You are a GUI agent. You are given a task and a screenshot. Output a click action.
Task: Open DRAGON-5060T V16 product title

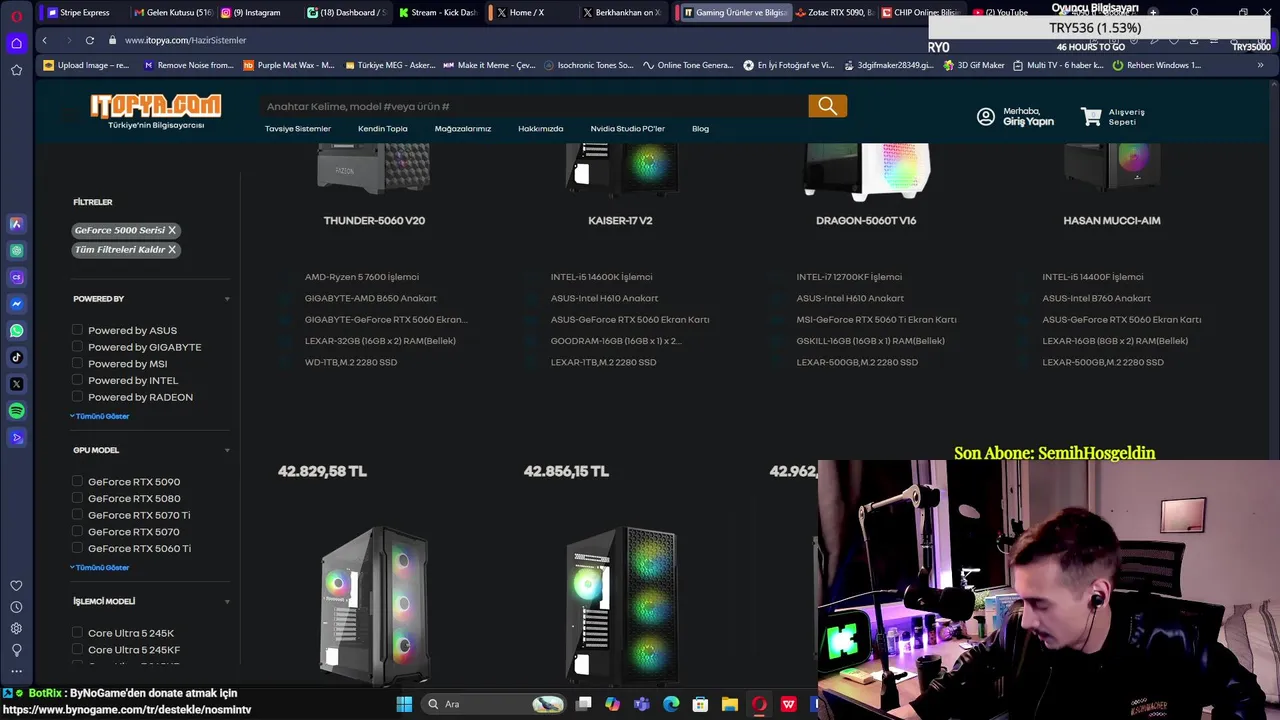(x=866, y=221)
